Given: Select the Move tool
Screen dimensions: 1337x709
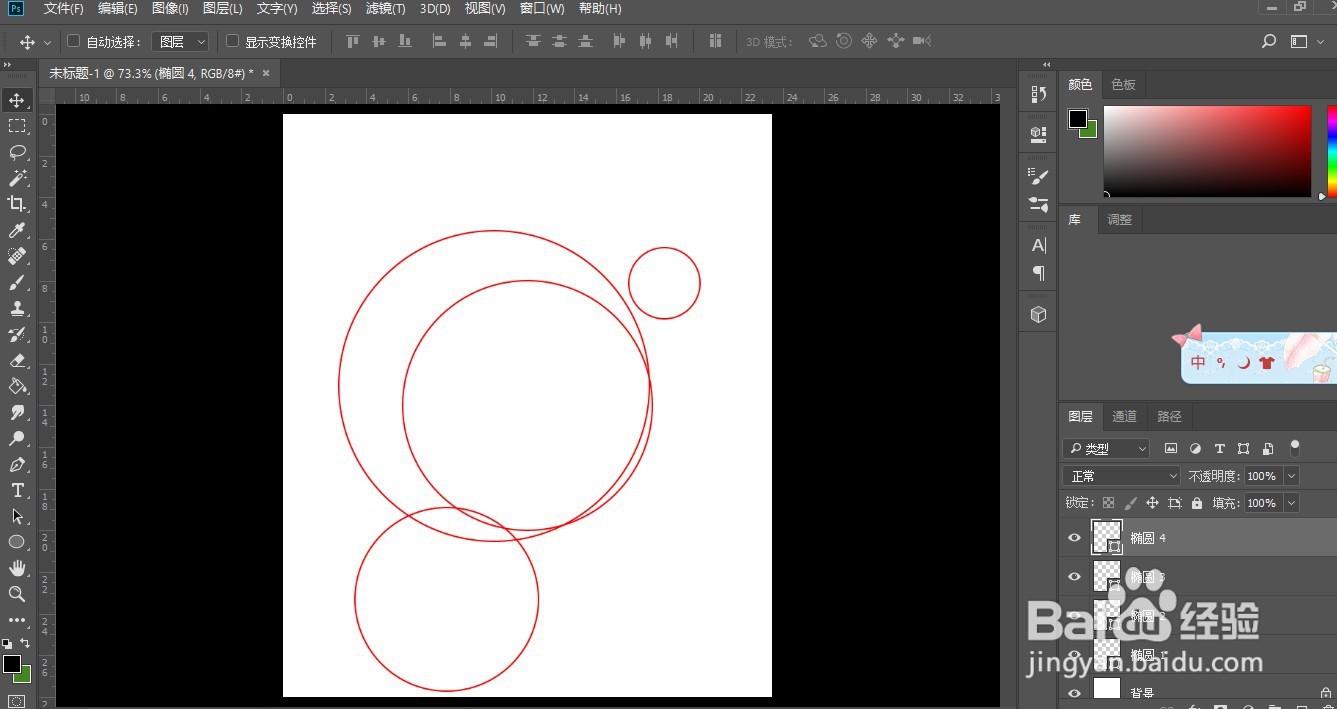Looking at the screenshot, I should pyautogui.click(x=17, y=100).
